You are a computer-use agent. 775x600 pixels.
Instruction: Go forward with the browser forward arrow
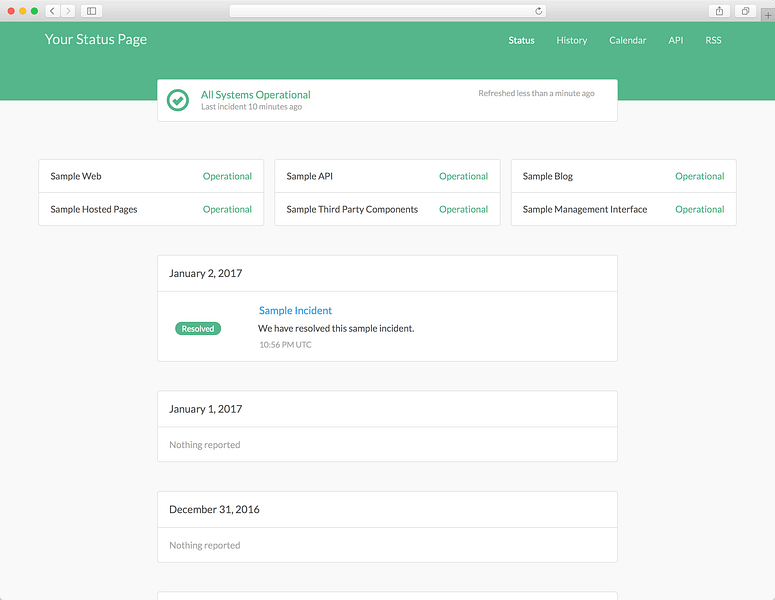[68, 11]
